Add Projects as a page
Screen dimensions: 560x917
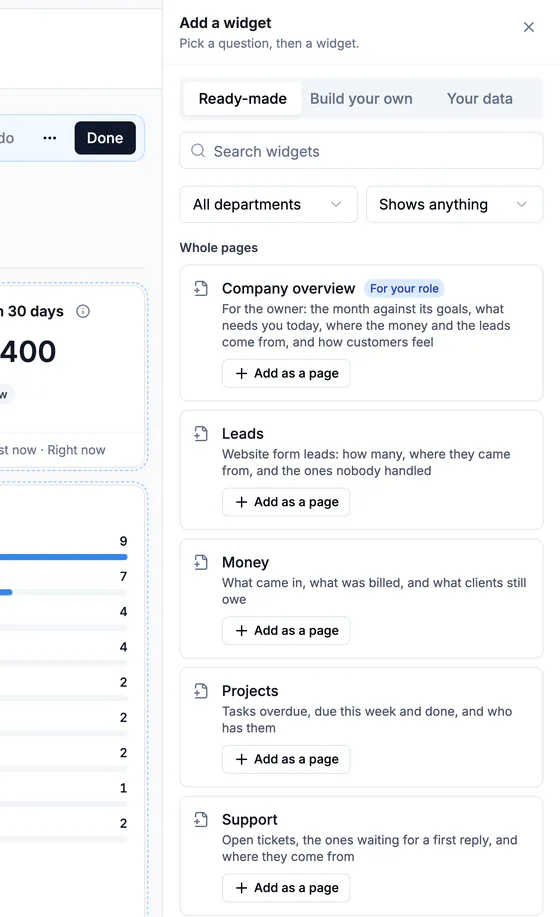[286, 759]
